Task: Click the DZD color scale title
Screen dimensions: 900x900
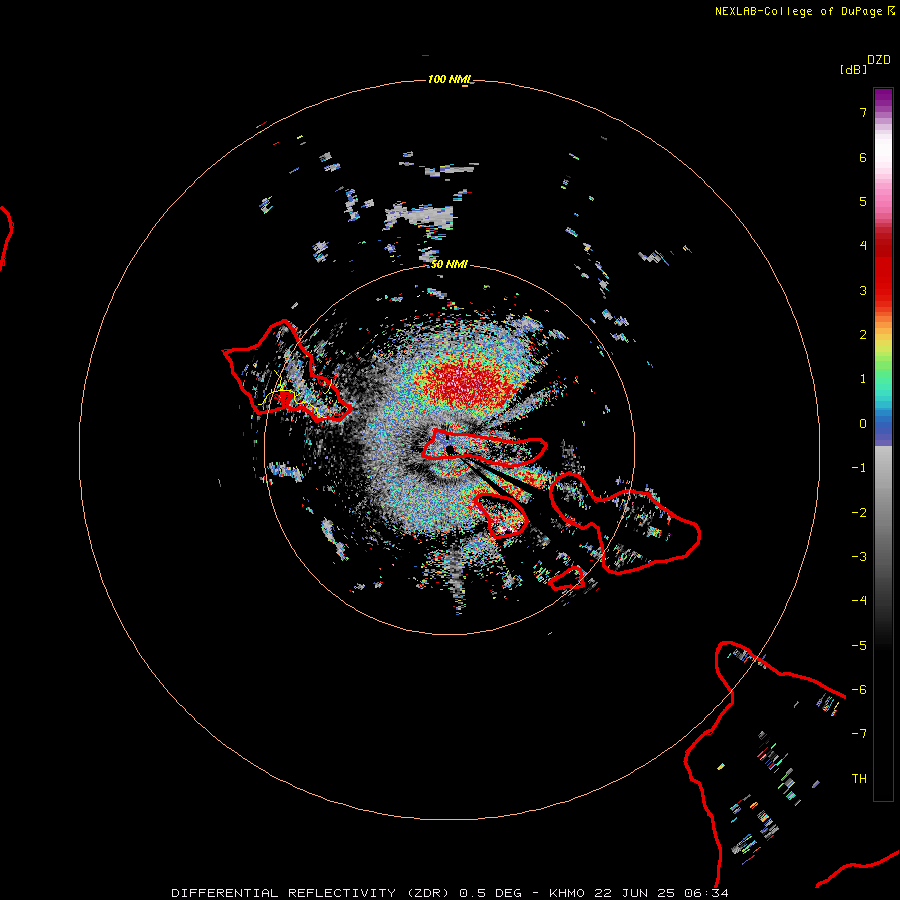Action: [879, 60]
